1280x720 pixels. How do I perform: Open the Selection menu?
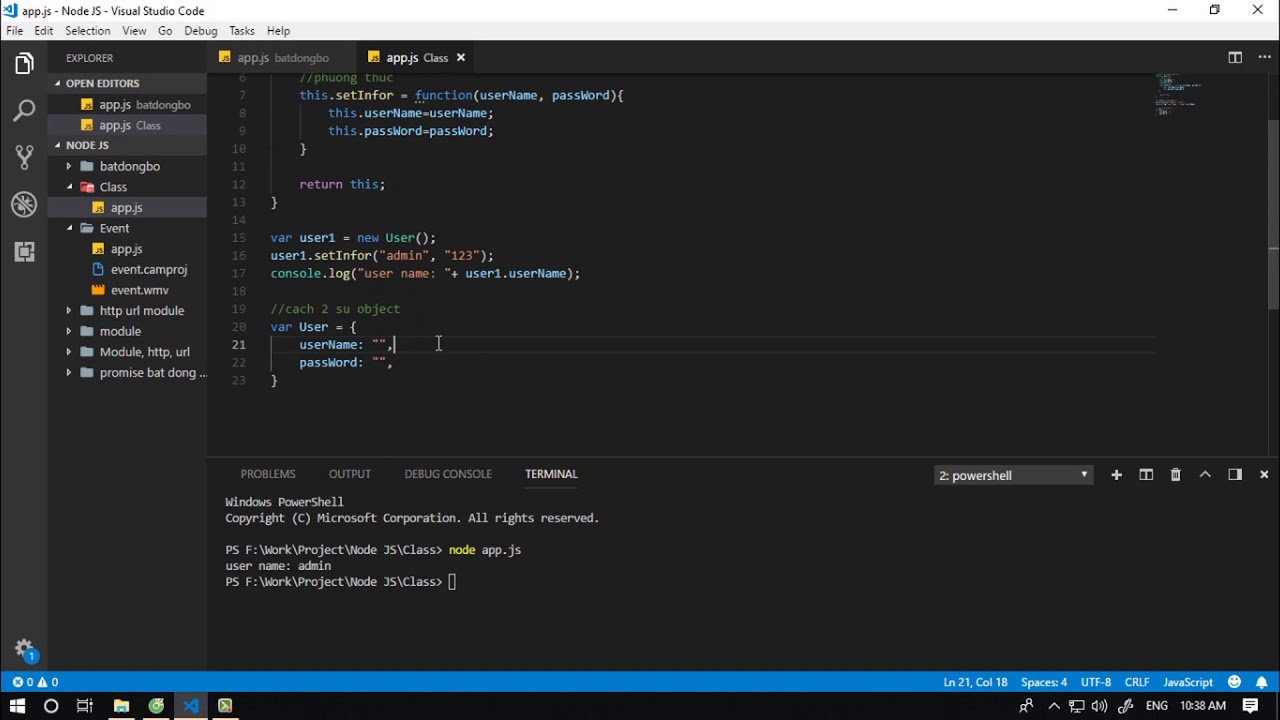click(88, 31)
